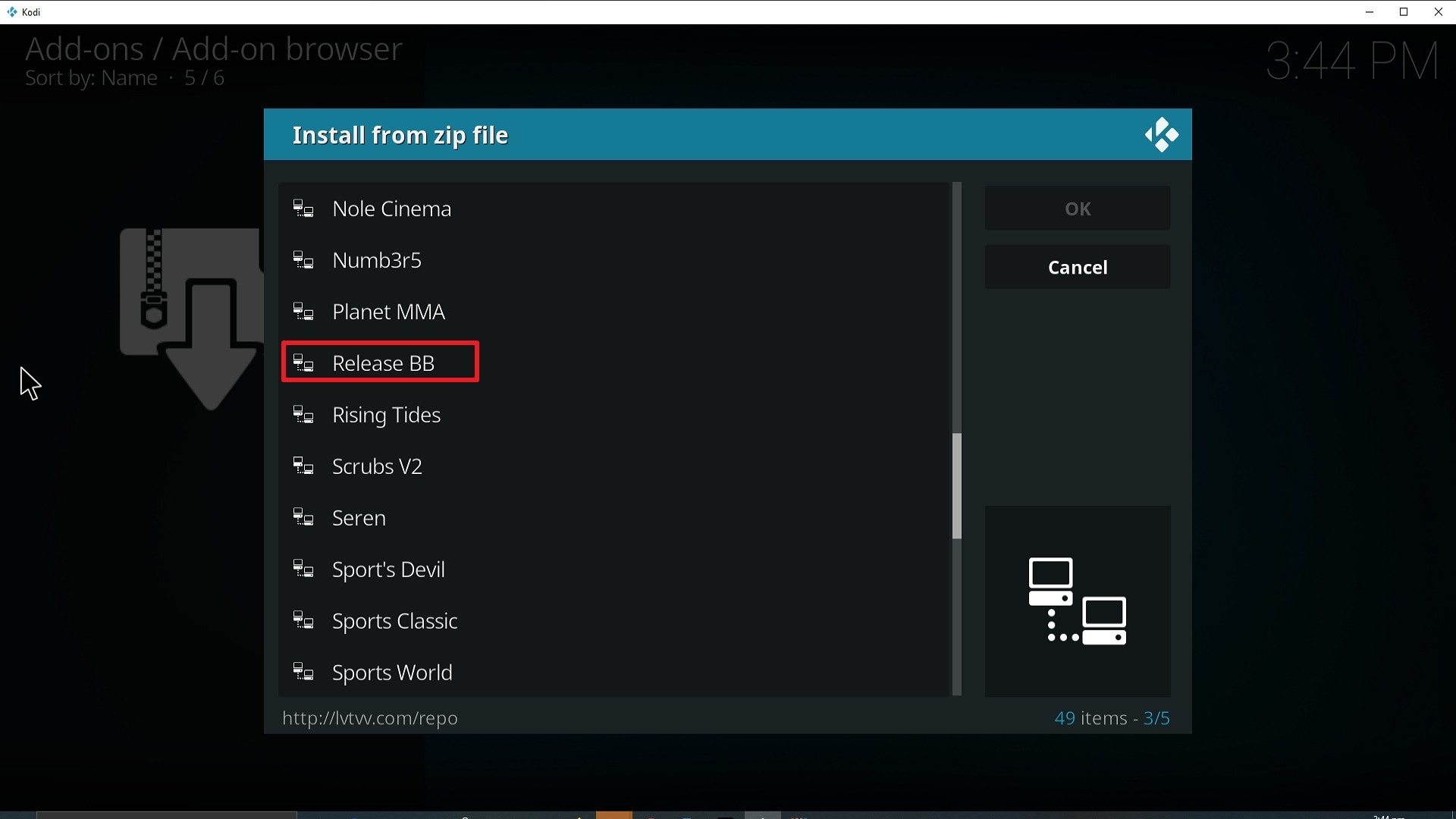
Task: Open the Sport's Devil folder
Action: (x=614, y=570)
